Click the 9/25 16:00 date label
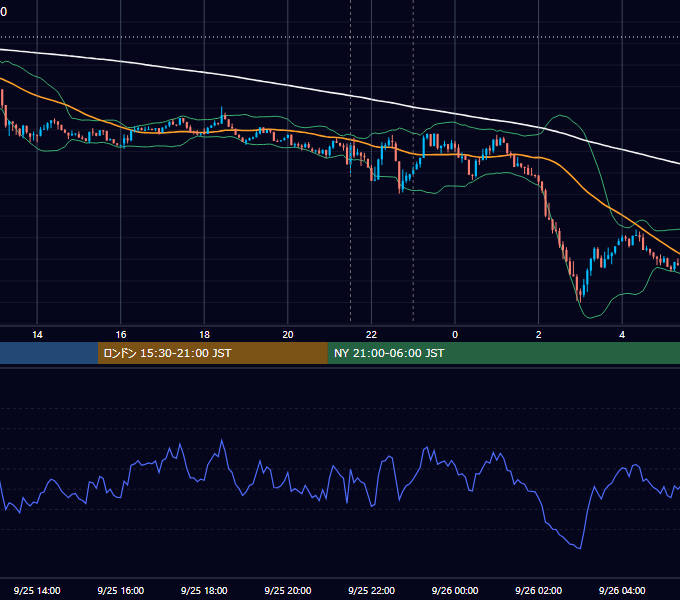The image size is (680, 600). coord(121,590)
